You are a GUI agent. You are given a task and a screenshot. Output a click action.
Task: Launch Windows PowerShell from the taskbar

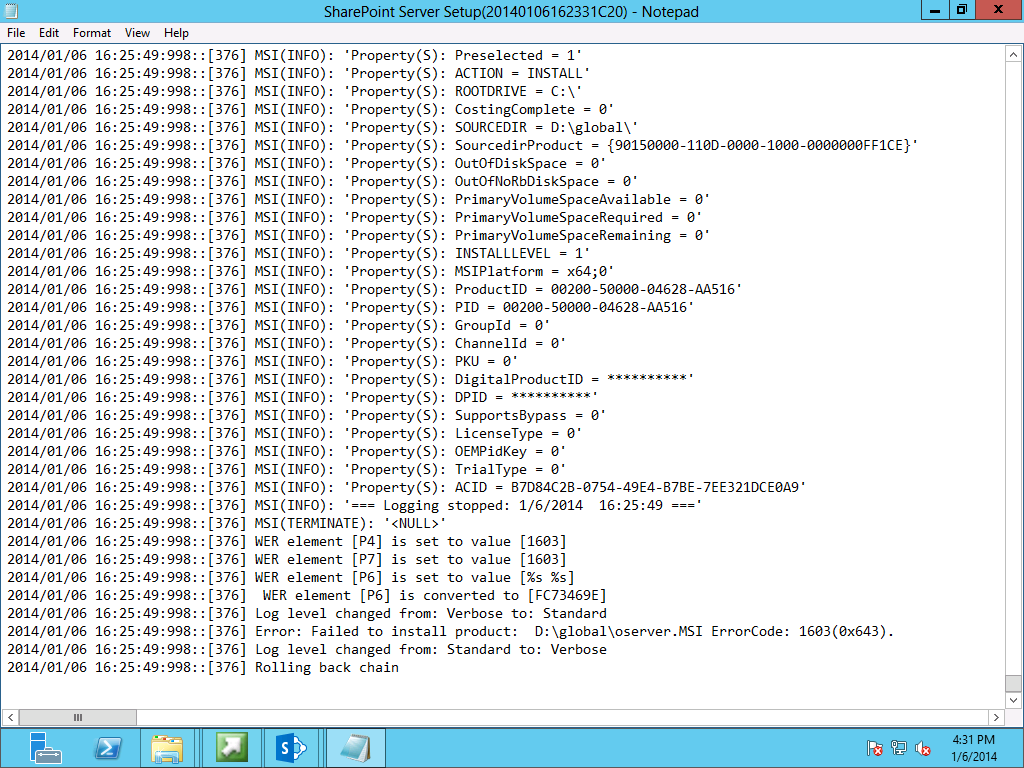tap(107, 747)
